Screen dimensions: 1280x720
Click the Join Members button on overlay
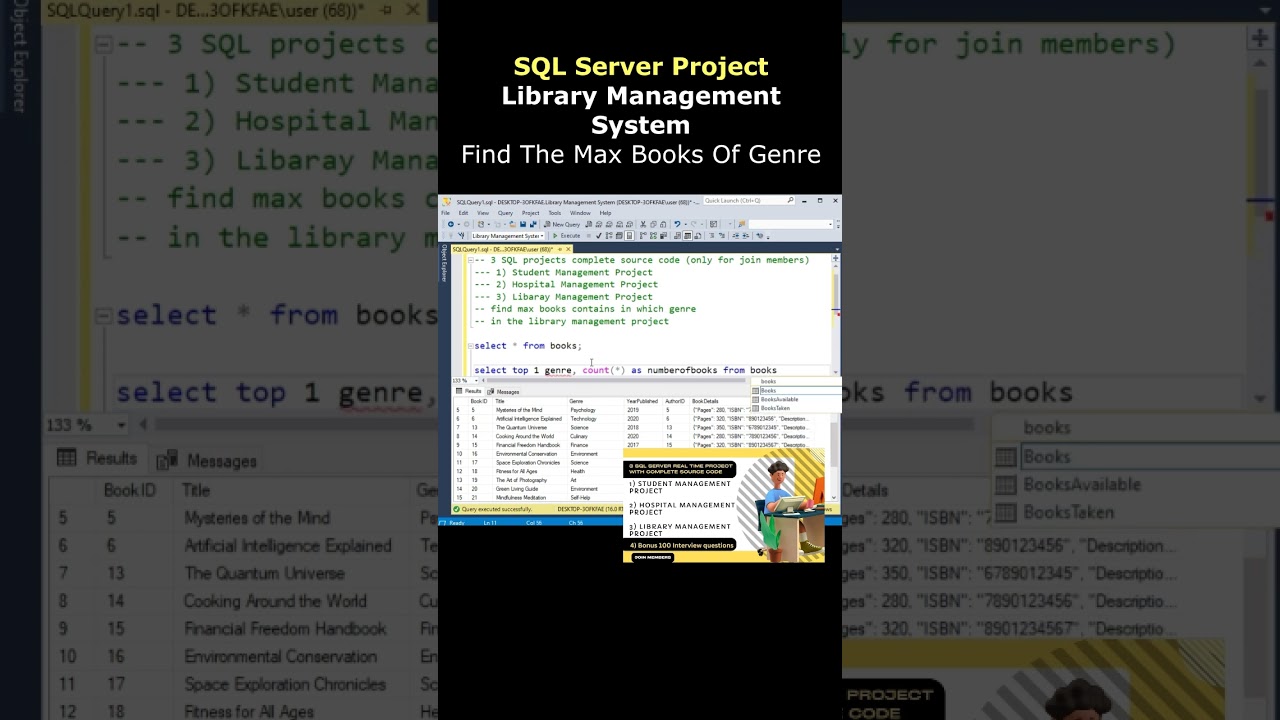coord(653,557)
